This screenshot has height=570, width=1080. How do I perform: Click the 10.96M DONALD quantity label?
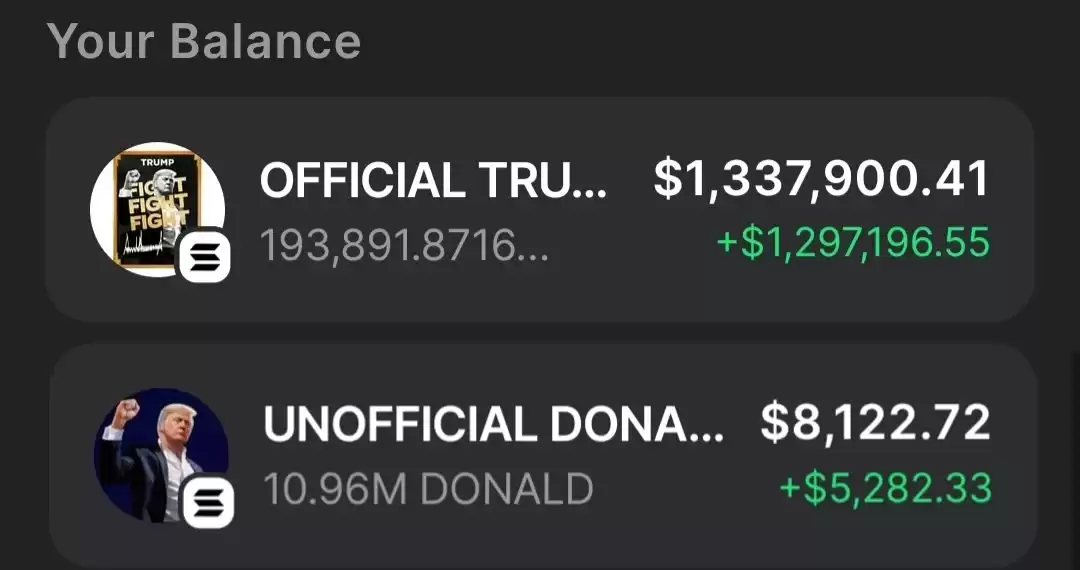428,489
